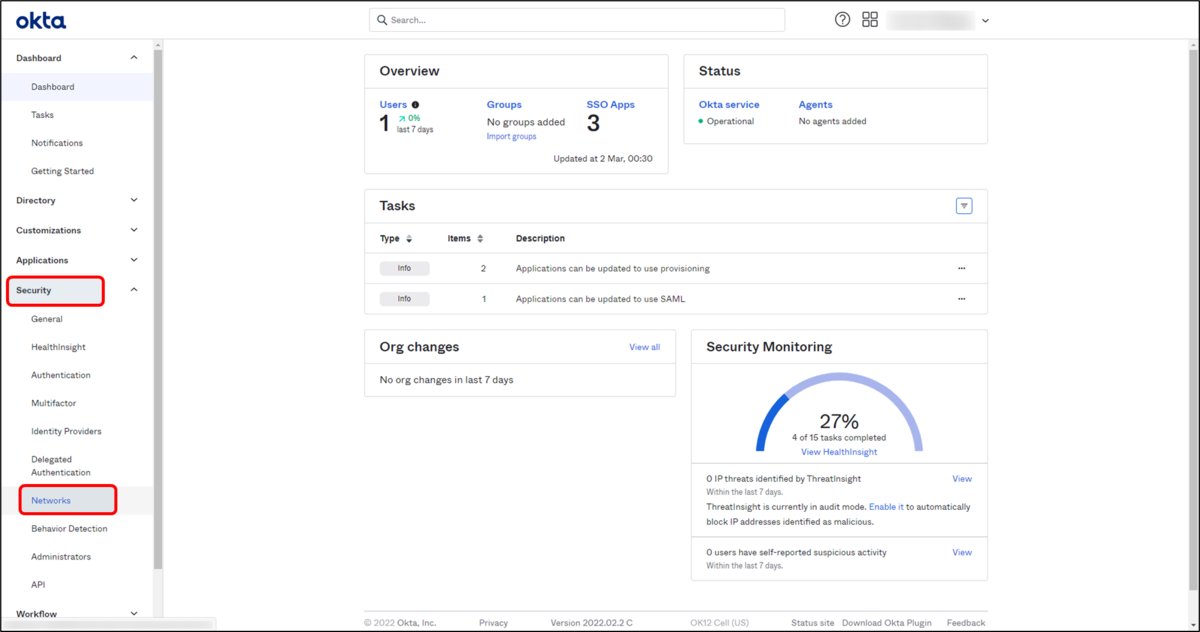Open the Tasks filter icon
This screenshot has width=1200, height=632.
point(964,206)
